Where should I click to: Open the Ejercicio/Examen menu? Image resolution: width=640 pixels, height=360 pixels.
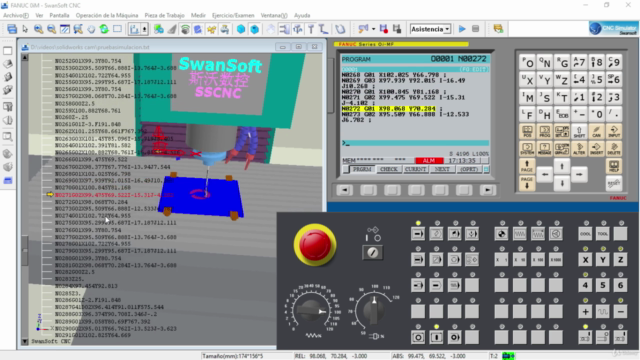pyautogui.click(x=233, y=15)
